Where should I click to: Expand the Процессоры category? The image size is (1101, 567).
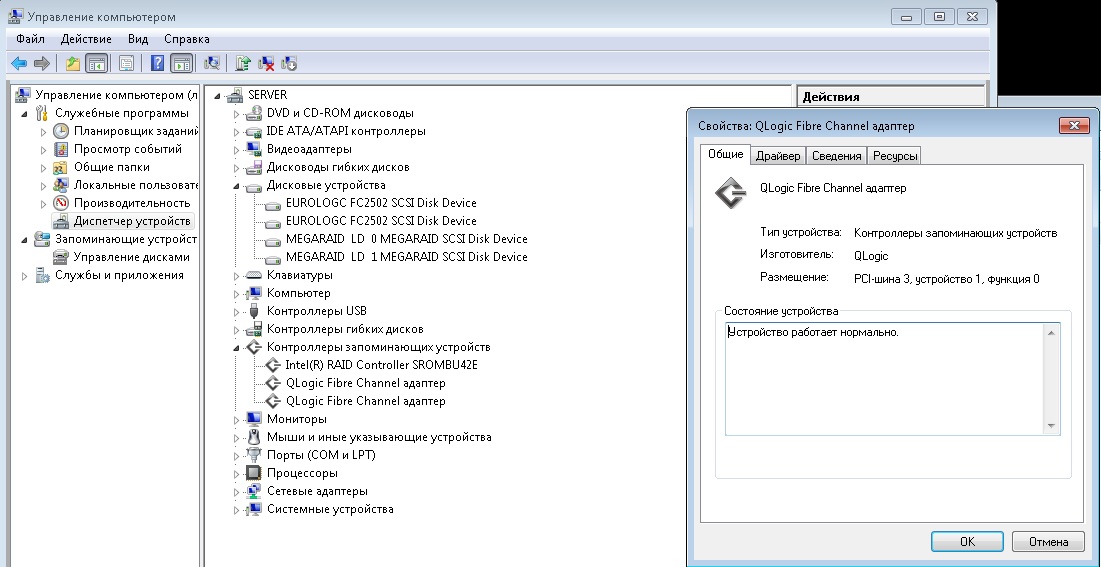237,474
